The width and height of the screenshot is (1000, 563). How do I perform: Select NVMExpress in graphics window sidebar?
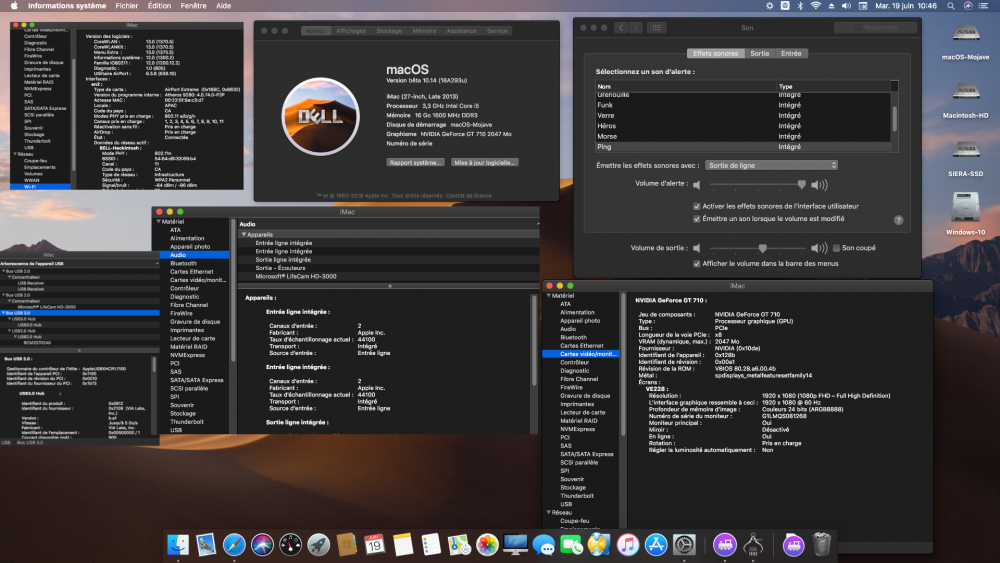(577, 429)
